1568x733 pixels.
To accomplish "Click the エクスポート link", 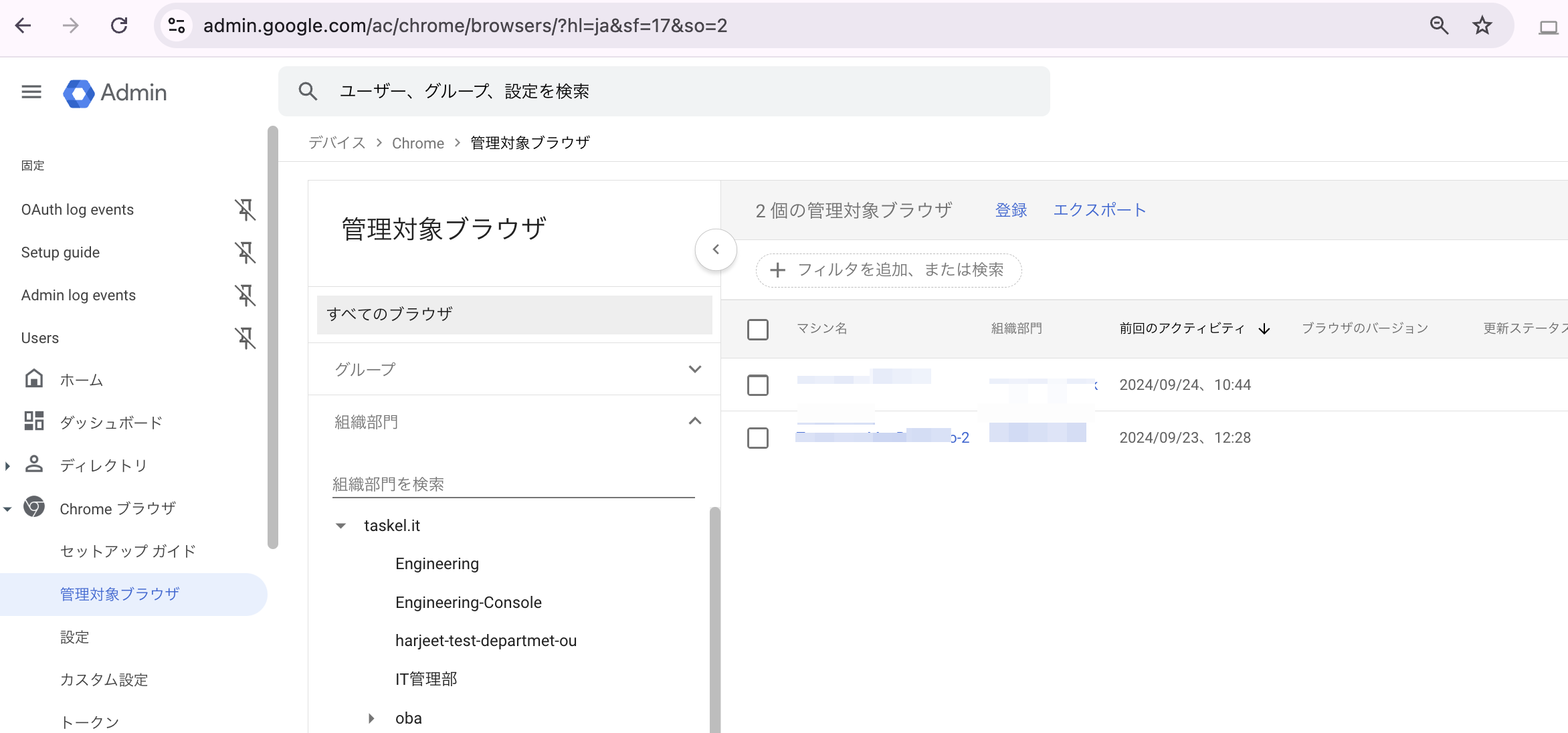I will 1099,210.
